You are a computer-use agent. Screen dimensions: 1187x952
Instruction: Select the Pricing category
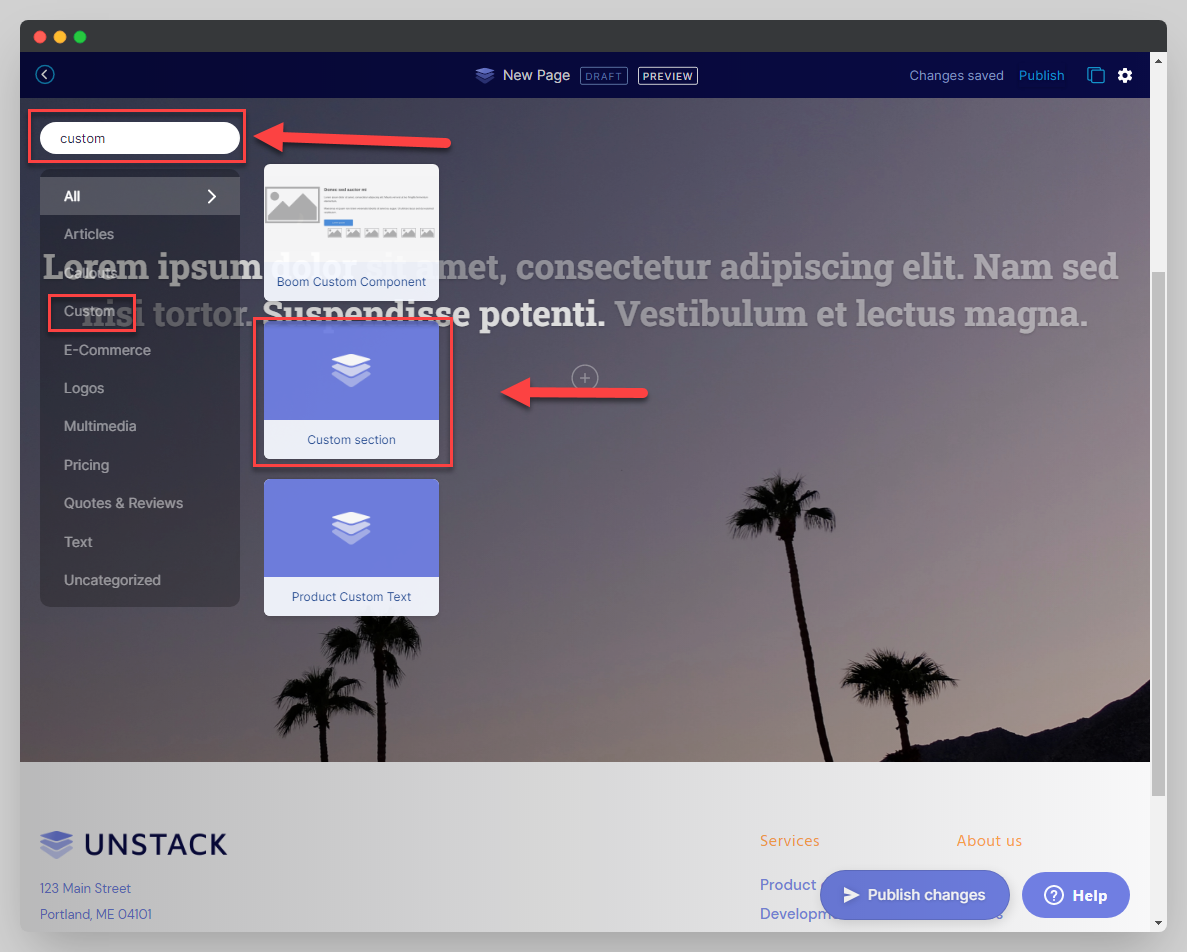click(86, 465)
